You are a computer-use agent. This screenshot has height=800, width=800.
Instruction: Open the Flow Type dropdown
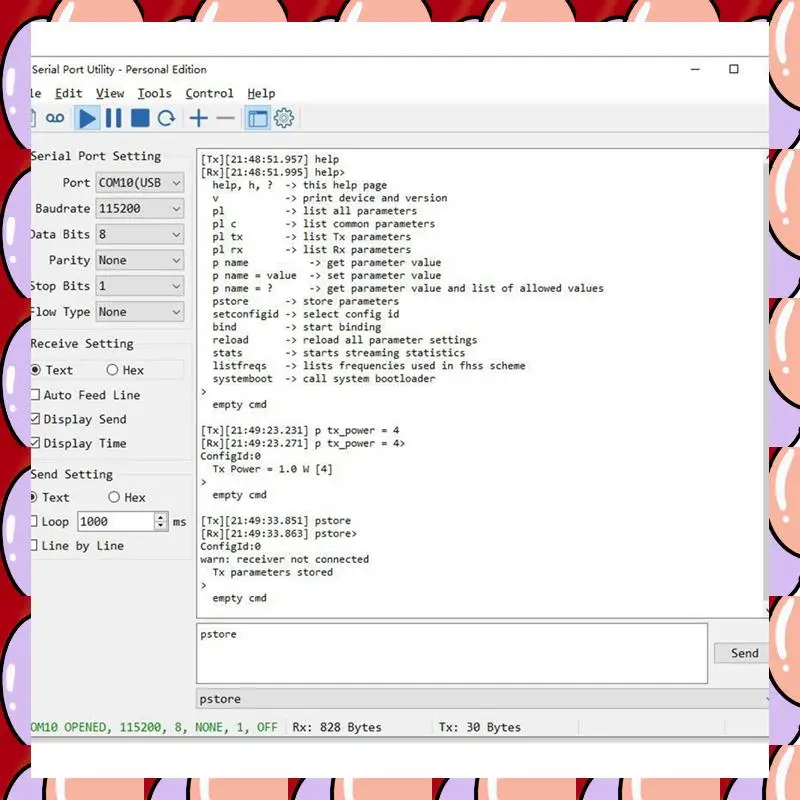(139, 312)
